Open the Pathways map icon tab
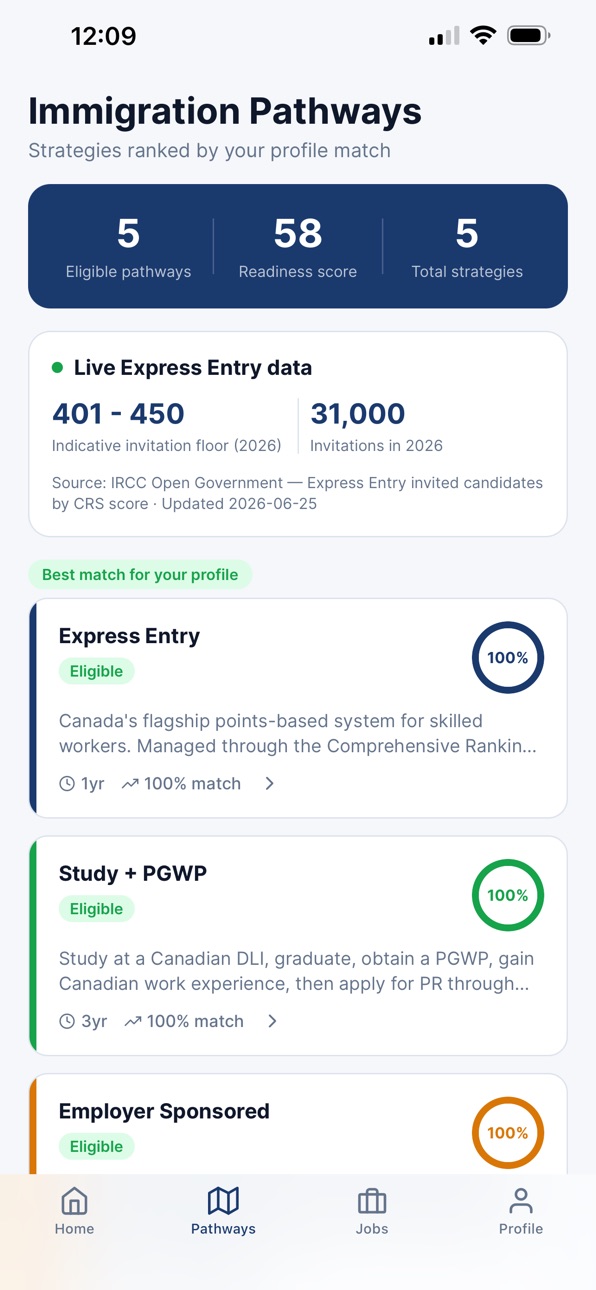The height and width of the screenshot is (1290, 596). tap(223, 1200)
